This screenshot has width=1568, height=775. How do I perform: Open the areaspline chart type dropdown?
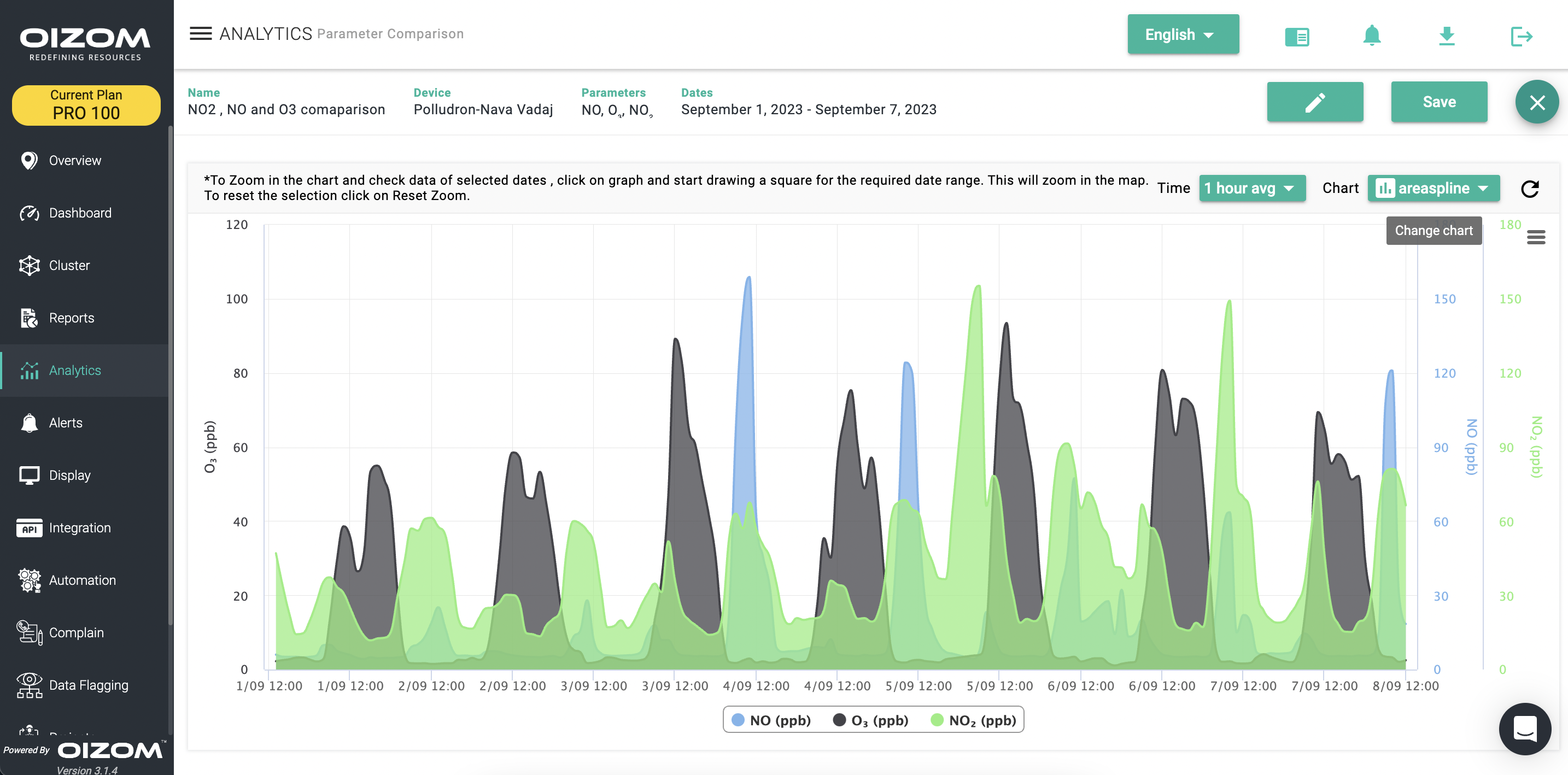tap(1434, 189)
